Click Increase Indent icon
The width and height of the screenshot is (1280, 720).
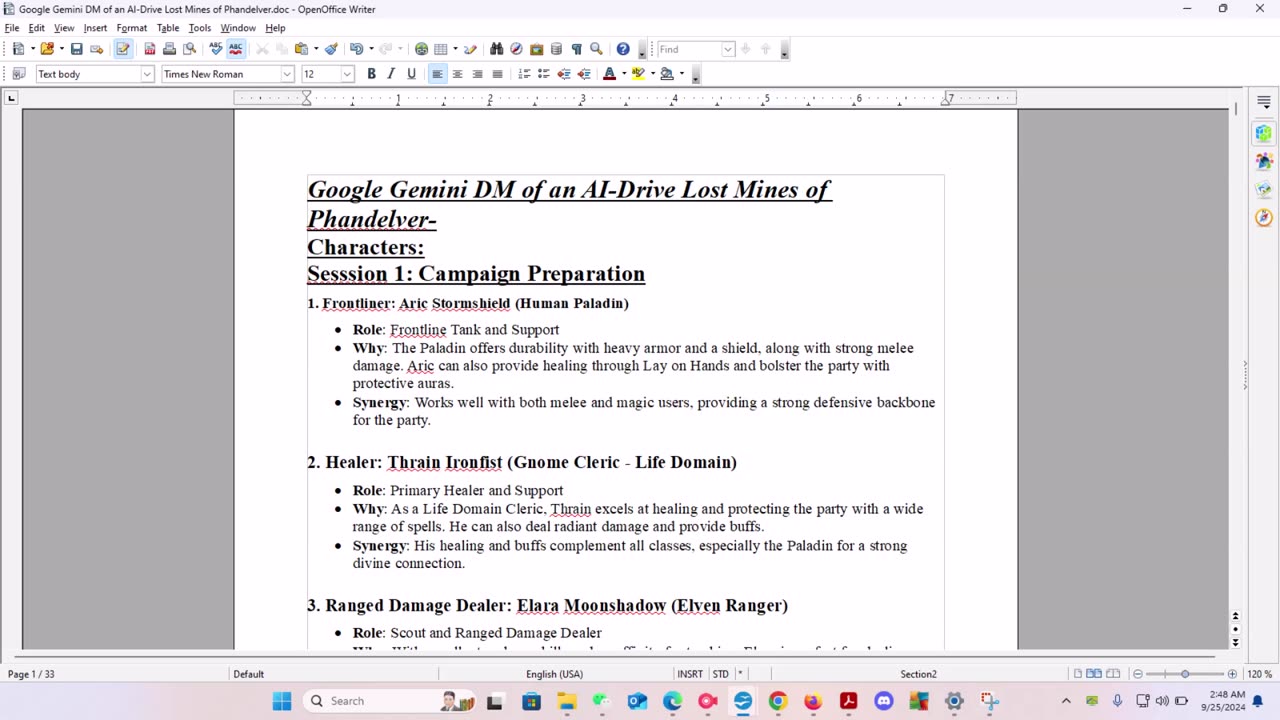click(584, 74)
